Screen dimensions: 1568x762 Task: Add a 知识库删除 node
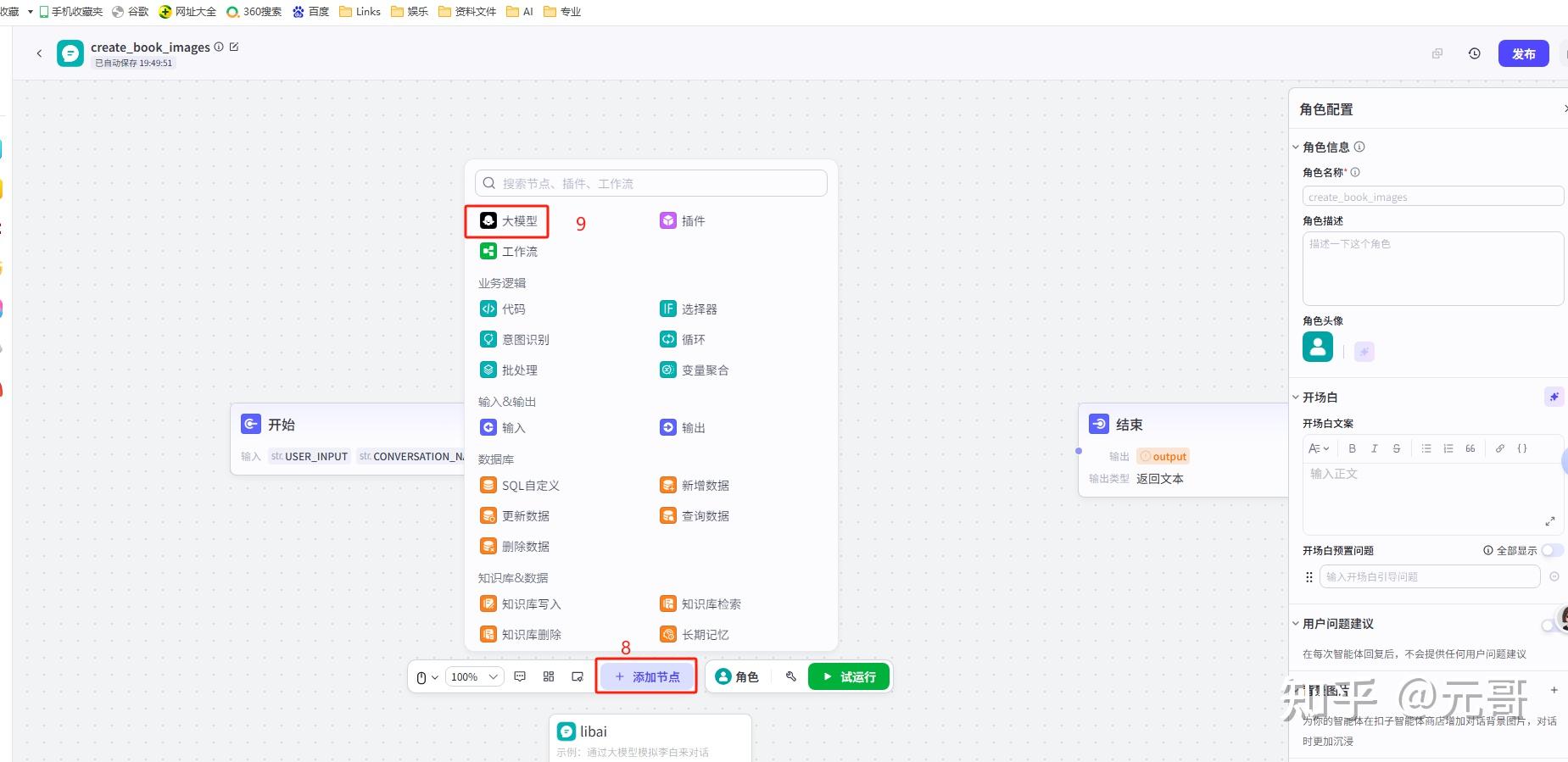click(x=520, y=635)
